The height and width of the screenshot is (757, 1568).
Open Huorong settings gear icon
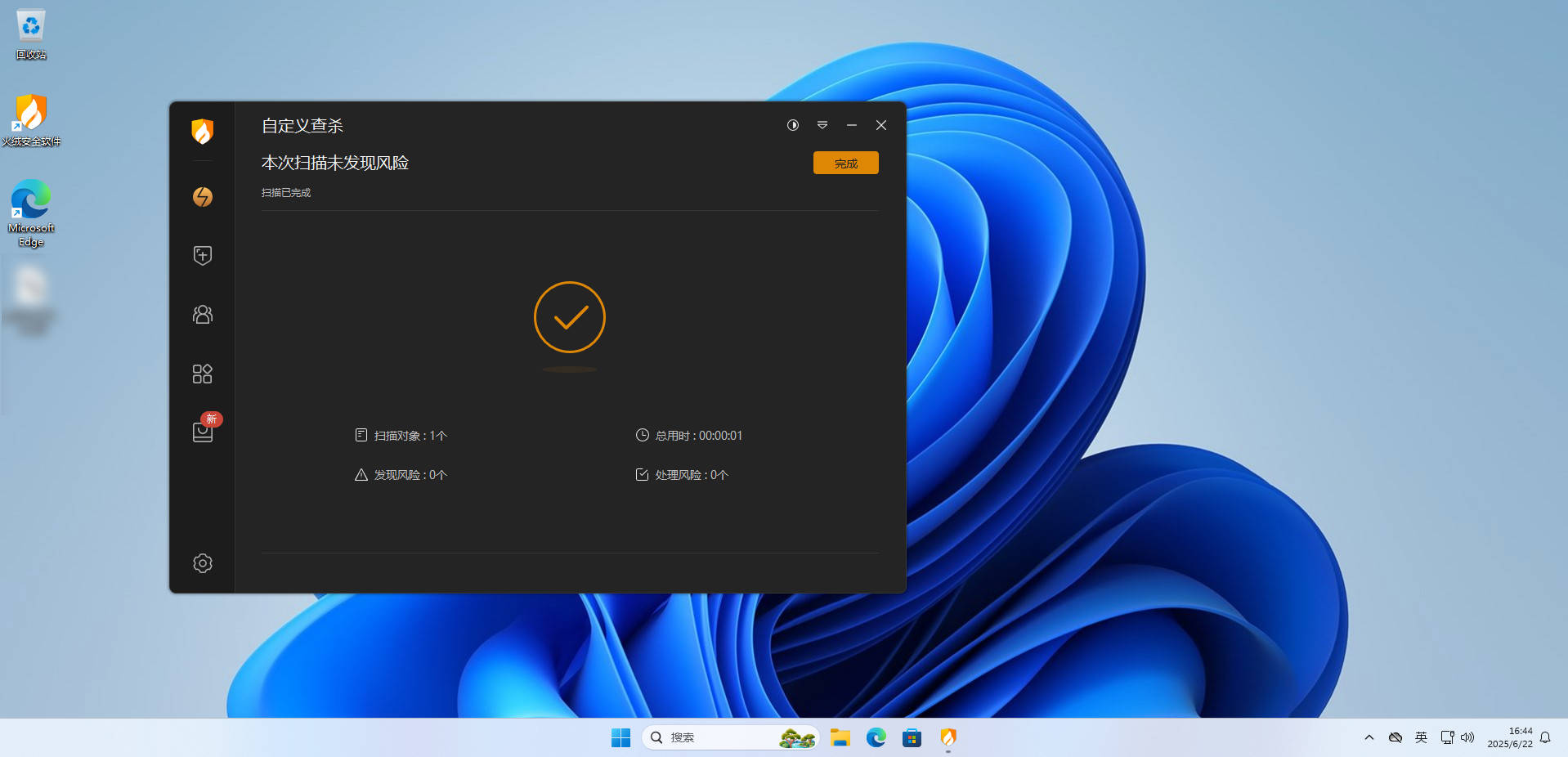pos(203,563)
